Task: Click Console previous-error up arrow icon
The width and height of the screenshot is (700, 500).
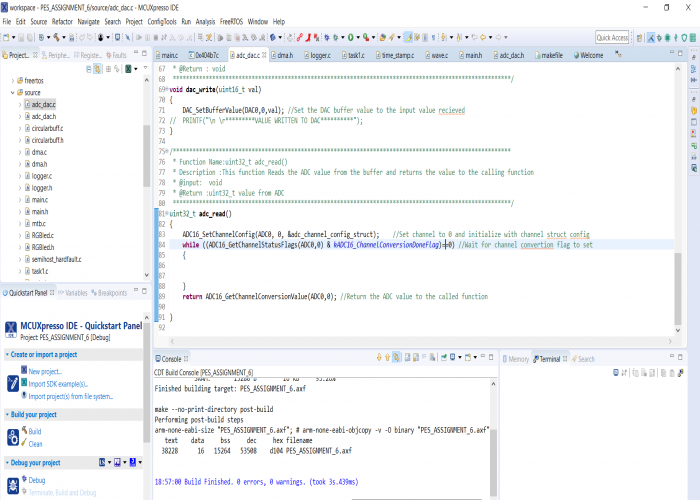Action: 387,358
